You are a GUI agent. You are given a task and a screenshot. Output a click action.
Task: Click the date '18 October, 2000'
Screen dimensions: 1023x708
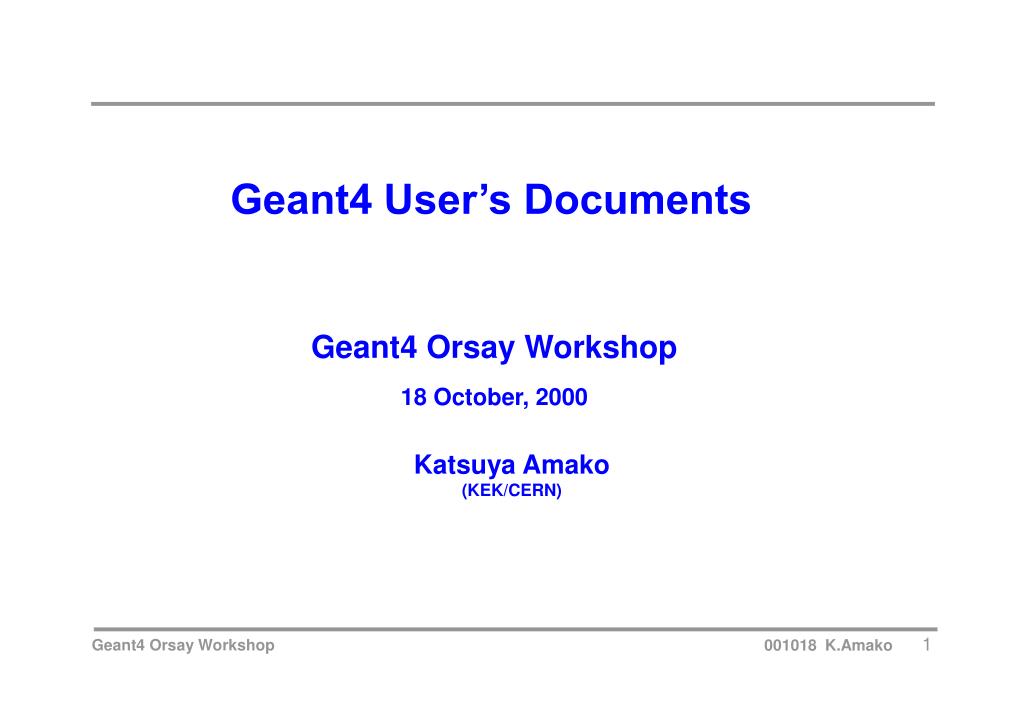click(x=494, y=397)
